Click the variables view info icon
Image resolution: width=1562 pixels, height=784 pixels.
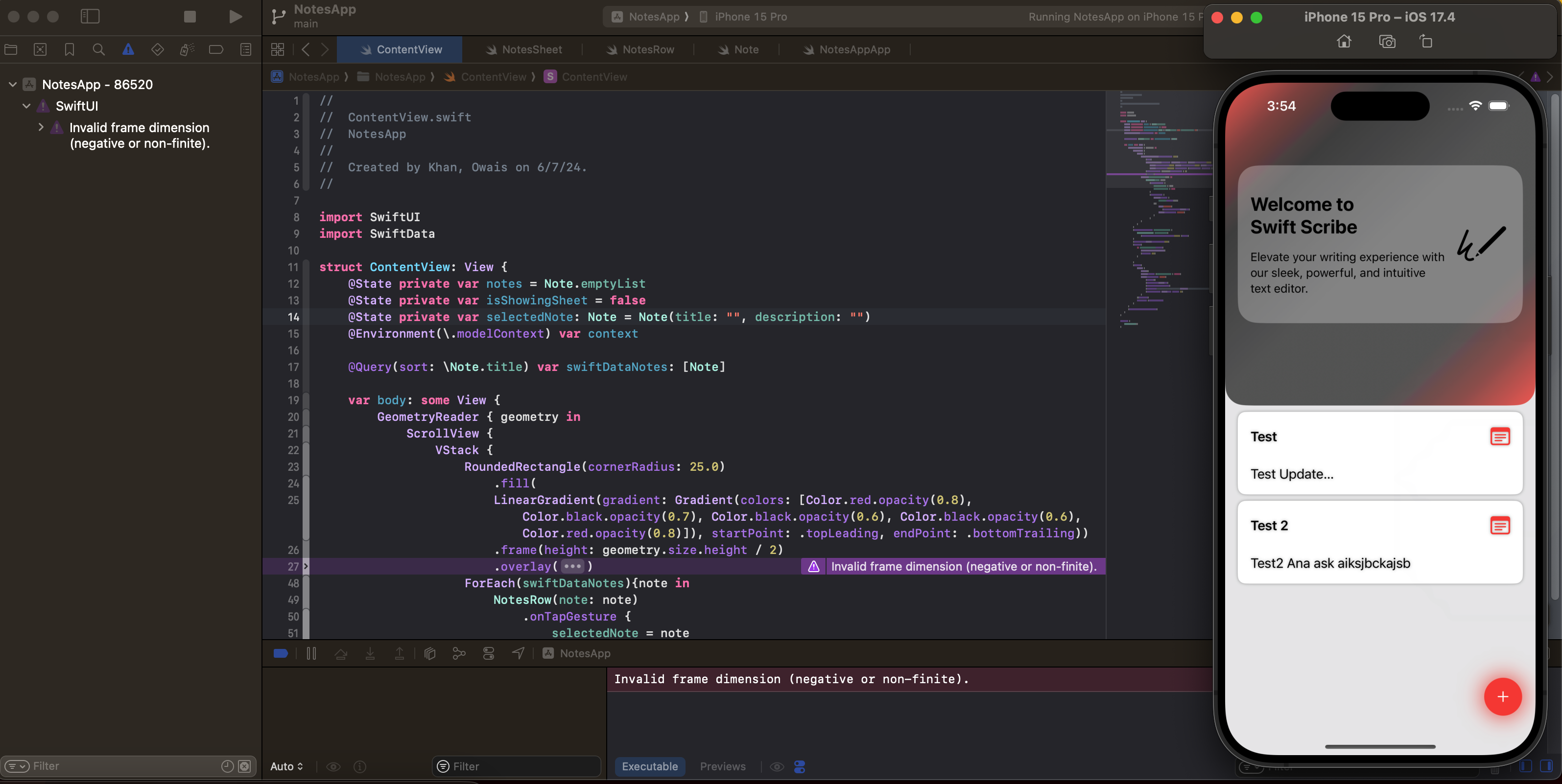(x=360, y=766)
